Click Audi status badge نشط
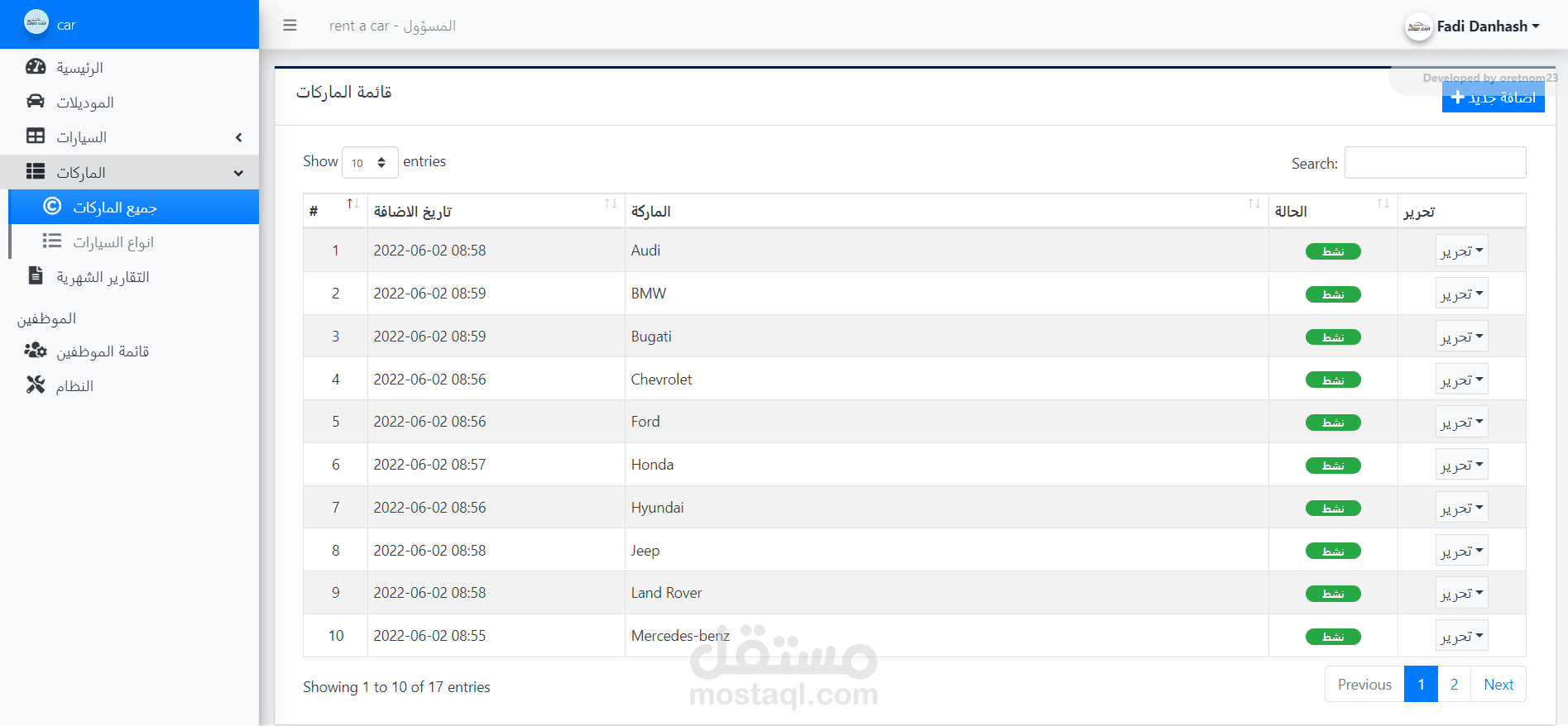This screenshot has width=1568, height=726. coord(1333,251)
